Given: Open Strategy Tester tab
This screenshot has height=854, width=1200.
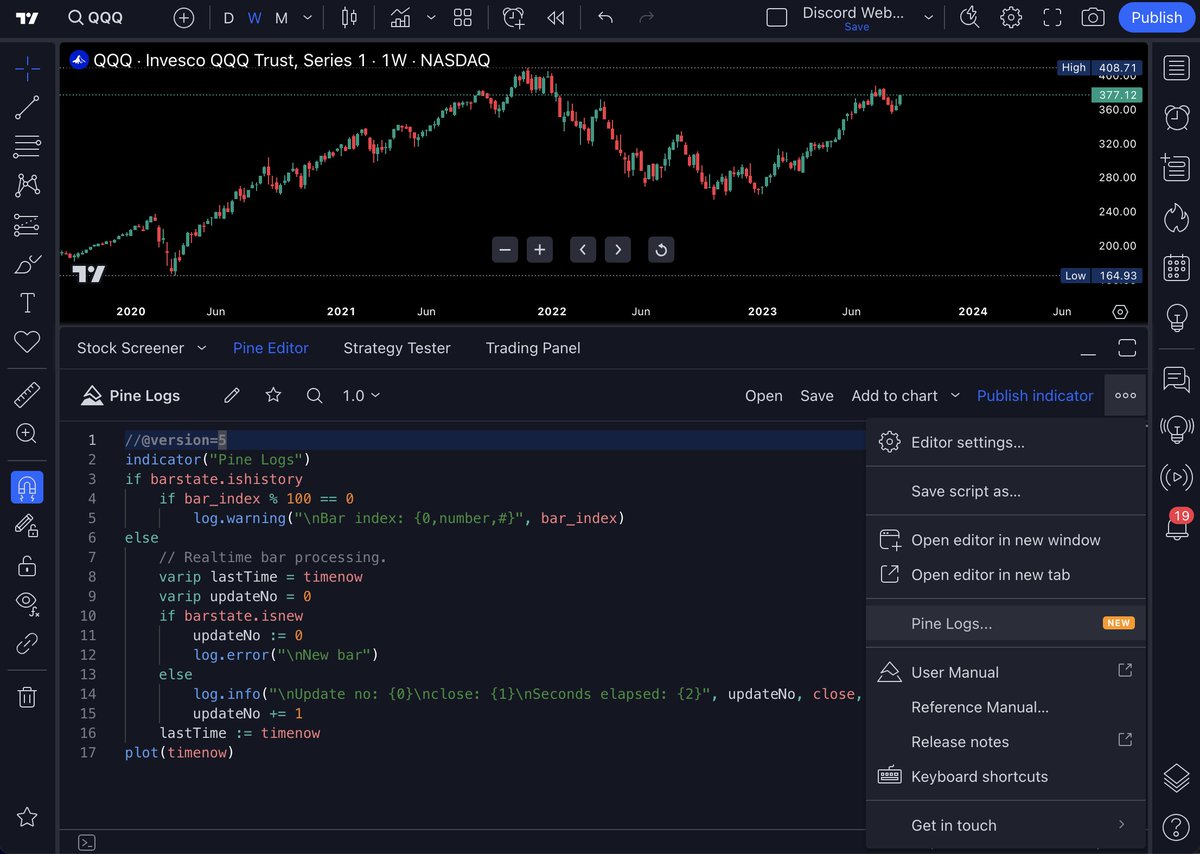Looking at the screenshot, I should 397,348.
